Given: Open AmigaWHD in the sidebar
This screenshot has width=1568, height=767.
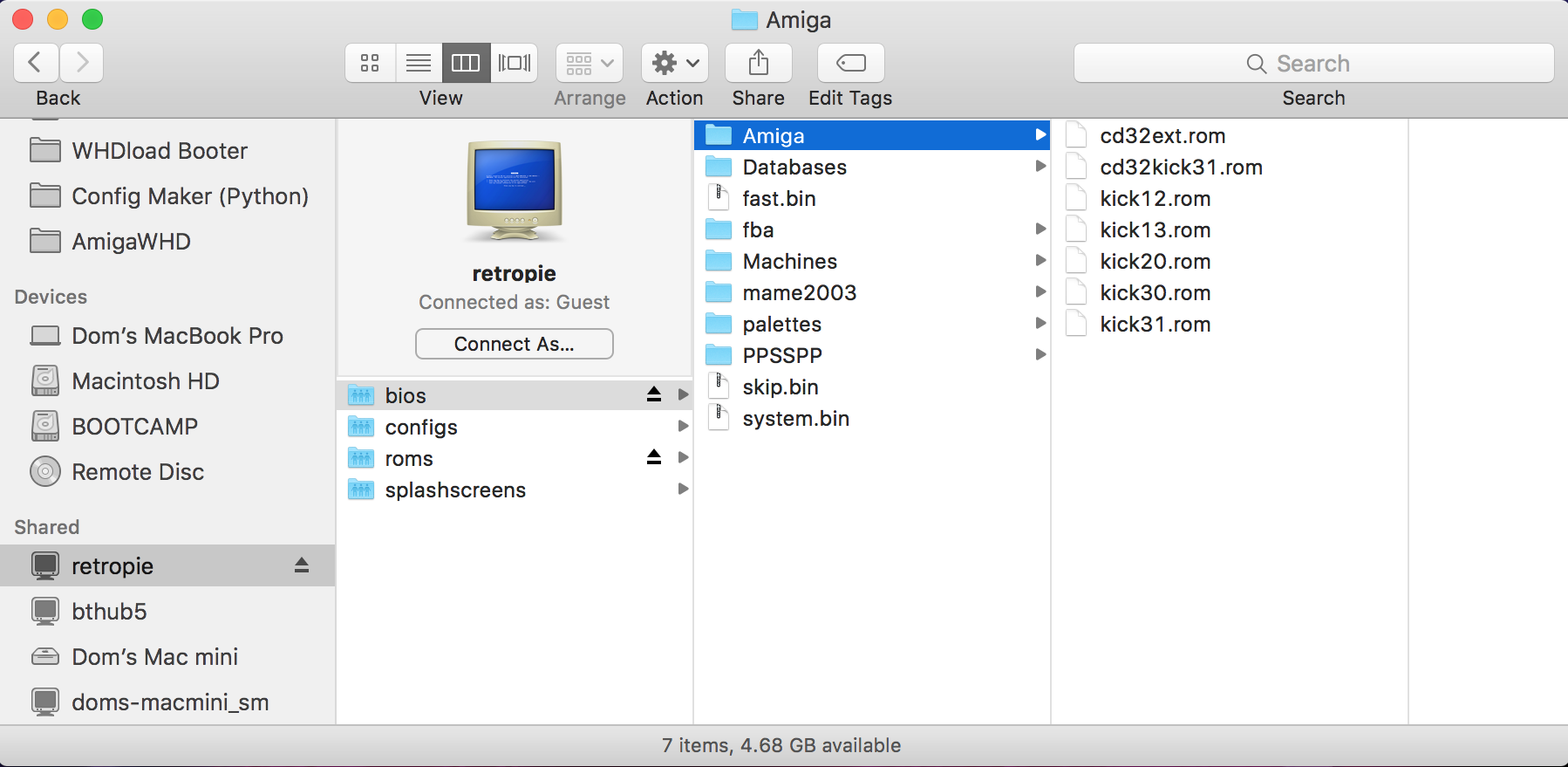Looking at the screenshot, I should (167, 242).
